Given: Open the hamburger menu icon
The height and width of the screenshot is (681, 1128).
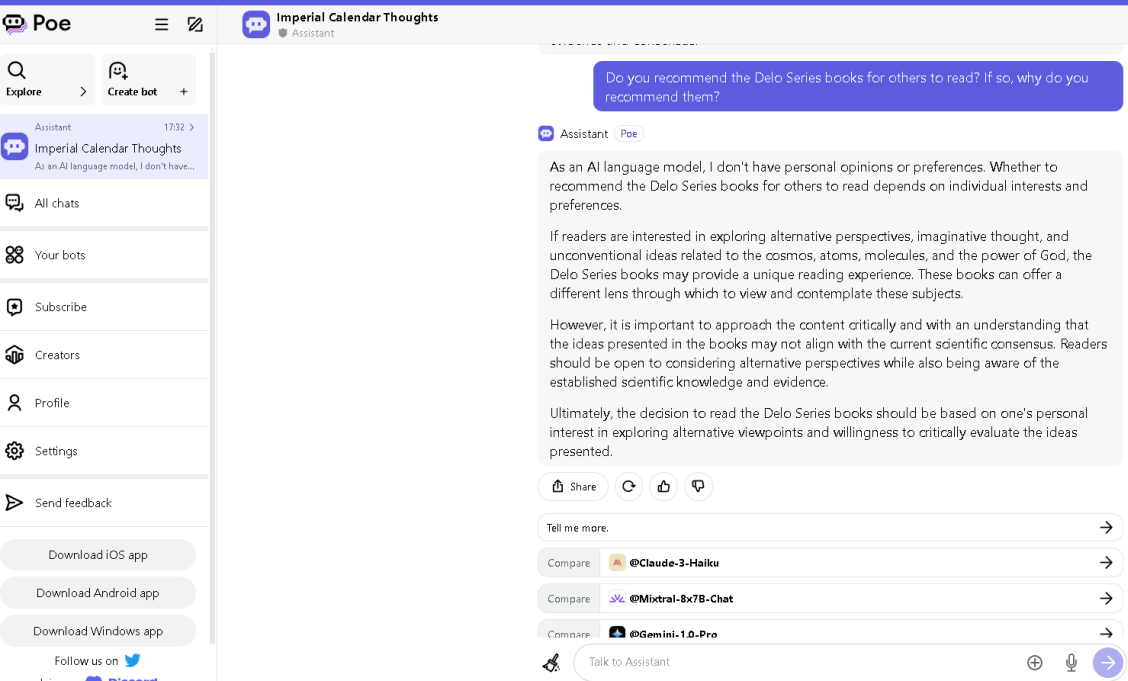Looking at the screenshot, I should 161,24.
